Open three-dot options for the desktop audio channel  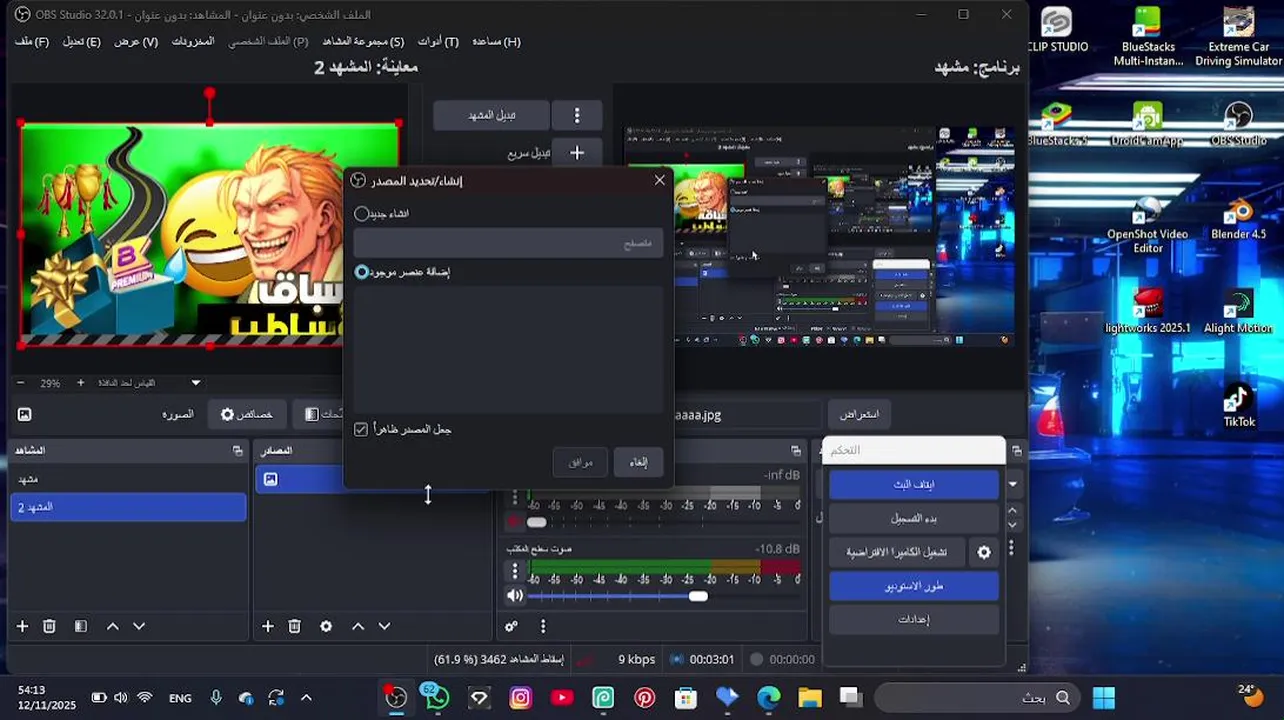pyautogui.click(x=515, y=571)
